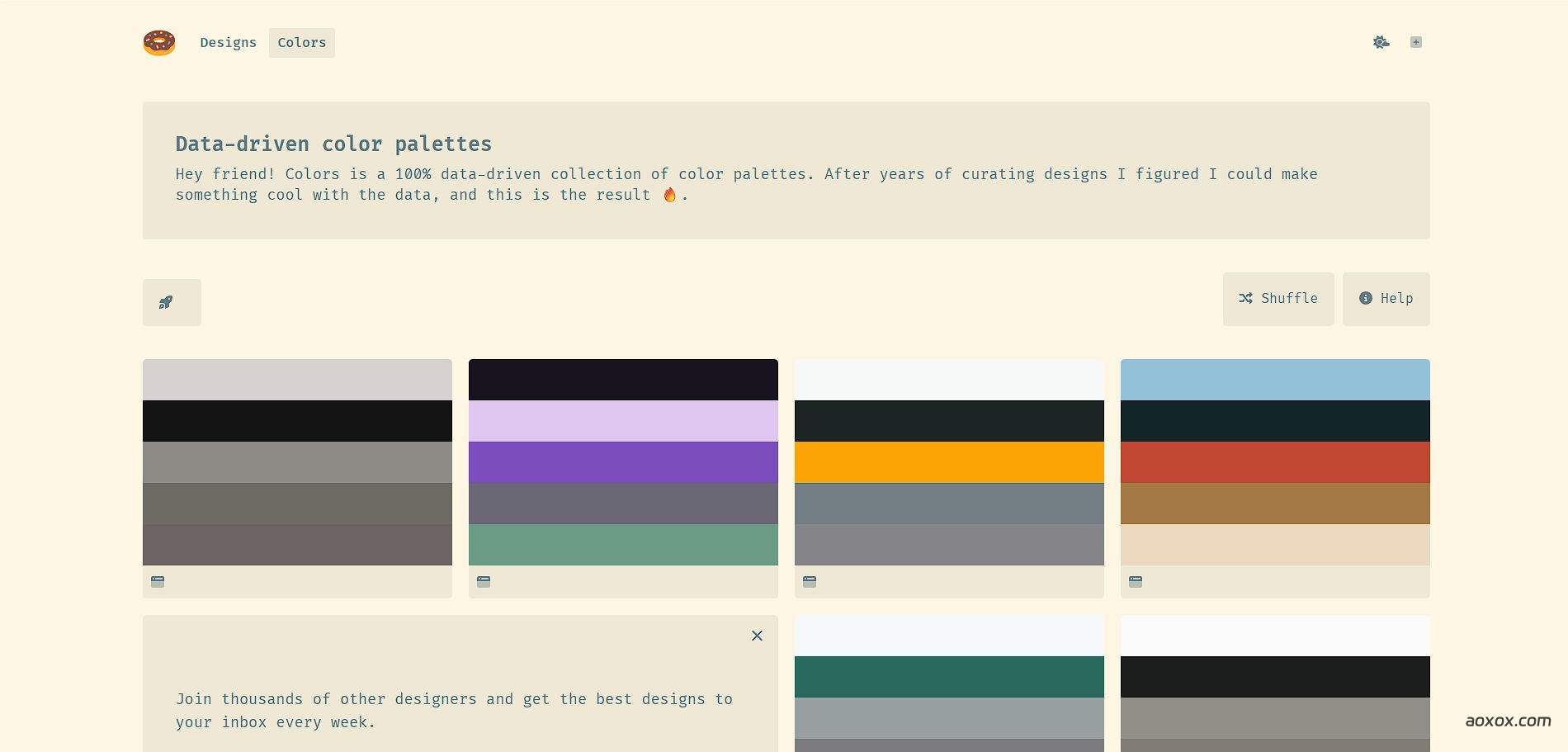Open settings via the gear icon
This screenshot has width=1568, height=752.
1381,41
